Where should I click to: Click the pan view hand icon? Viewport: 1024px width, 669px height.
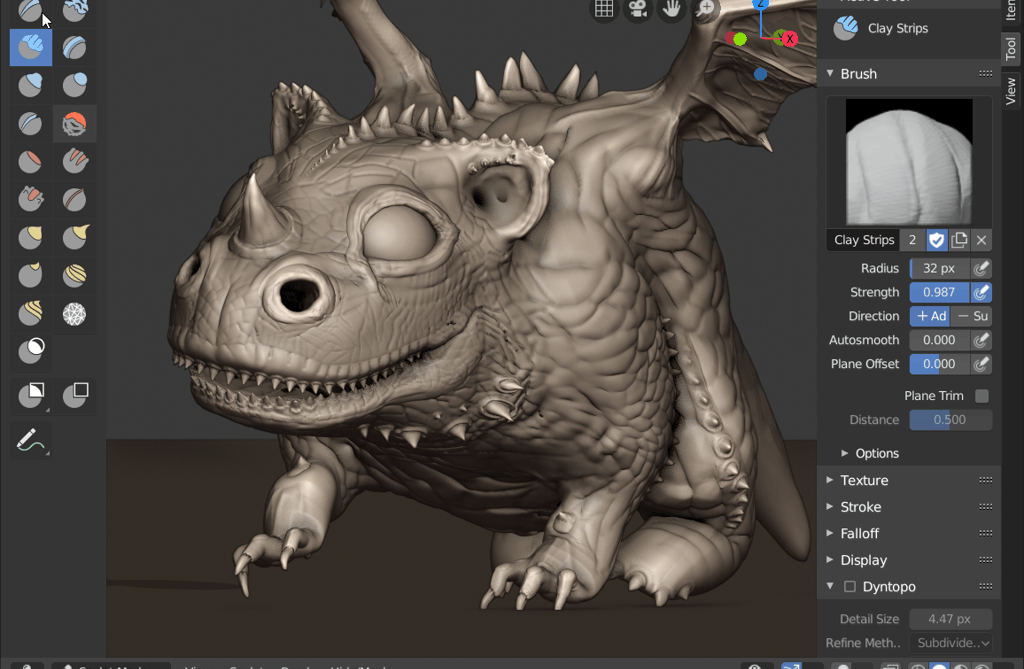pyautogui.click(x=670, y=9)
